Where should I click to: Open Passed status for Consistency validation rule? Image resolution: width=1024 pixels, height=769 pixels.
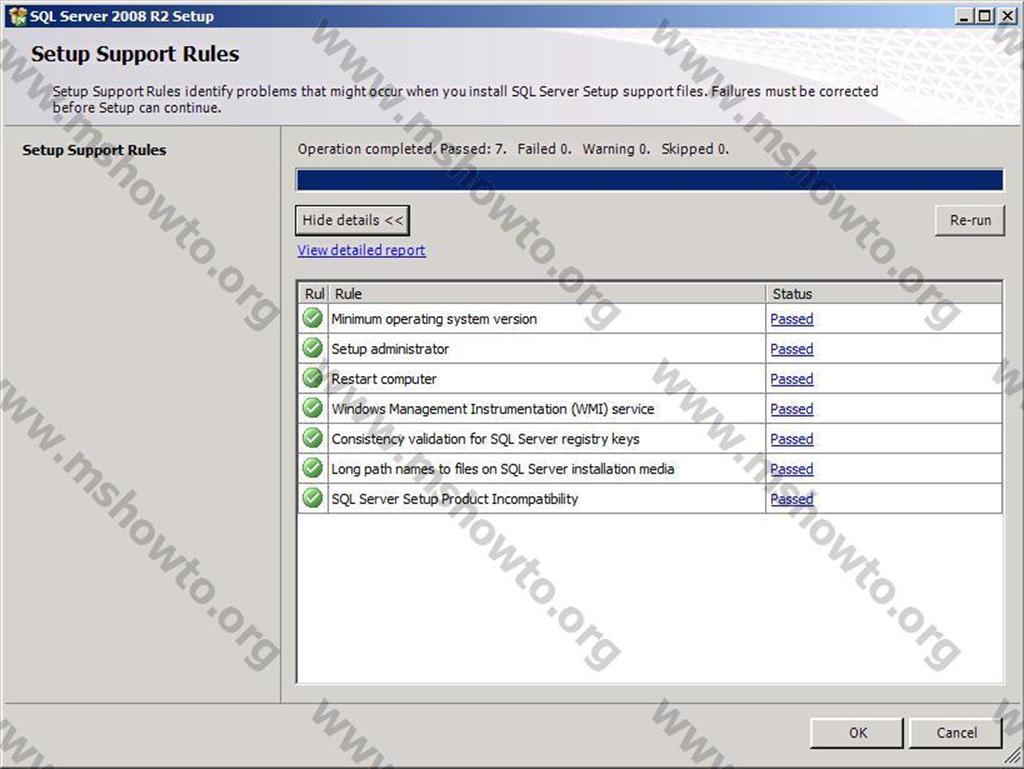point(792,439)
